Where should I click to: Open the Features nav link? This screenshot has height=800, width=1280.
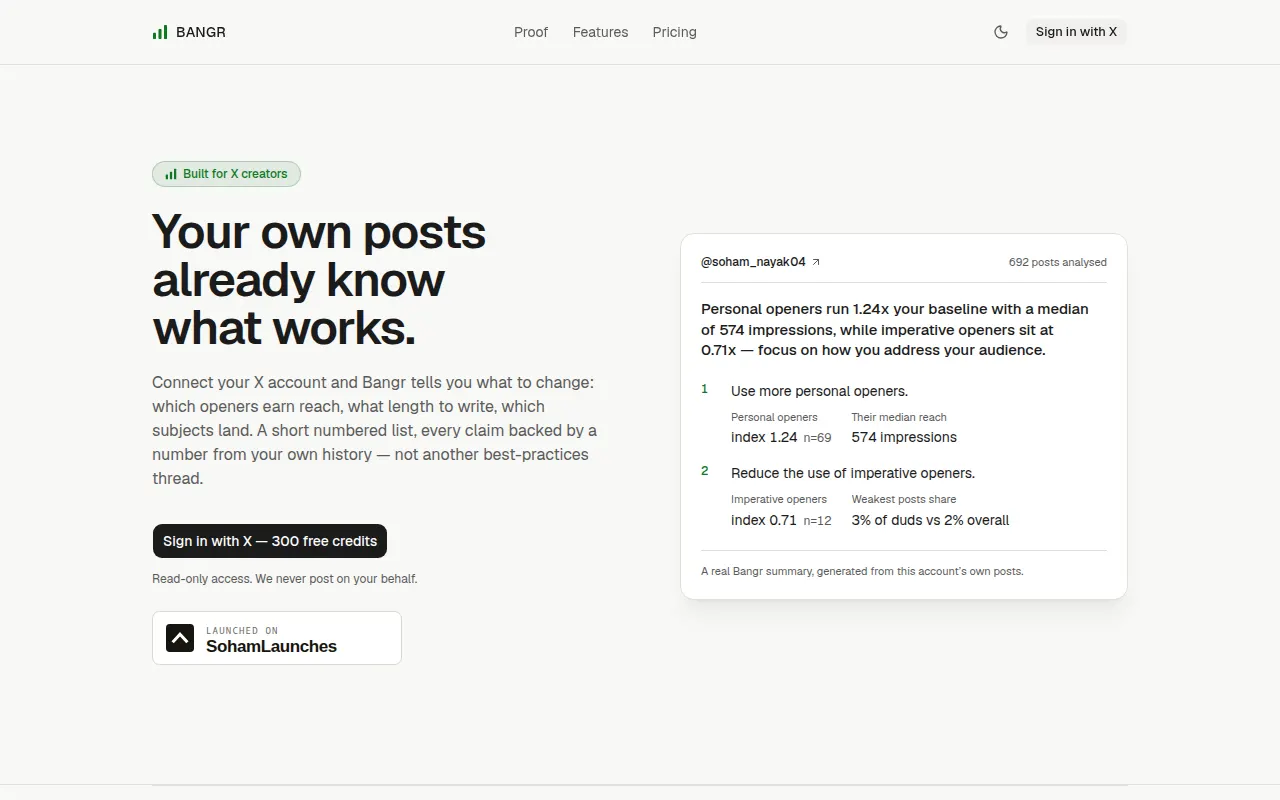coord(601,32)
